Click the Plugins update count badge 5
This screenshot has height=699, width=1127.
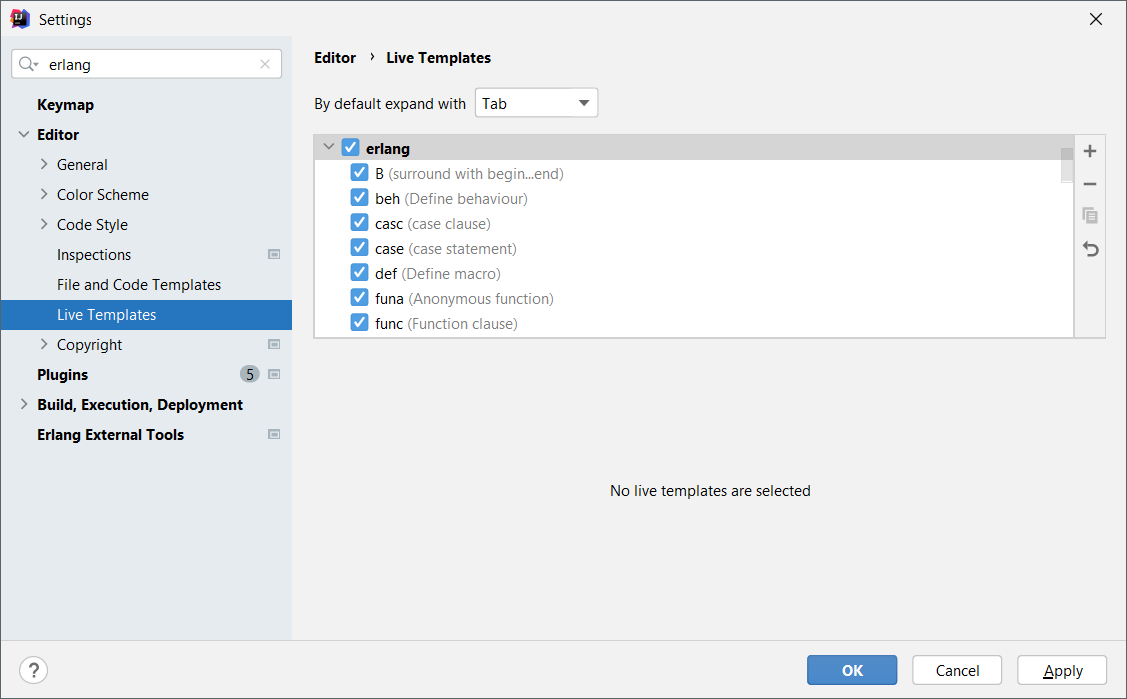point(249,374)
